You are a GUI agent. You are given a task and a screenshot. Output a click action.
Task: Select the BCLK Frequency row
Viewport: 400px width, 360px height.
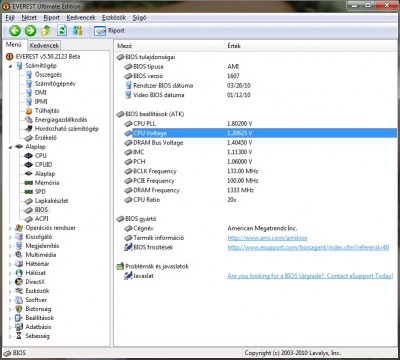coord(260,171)
